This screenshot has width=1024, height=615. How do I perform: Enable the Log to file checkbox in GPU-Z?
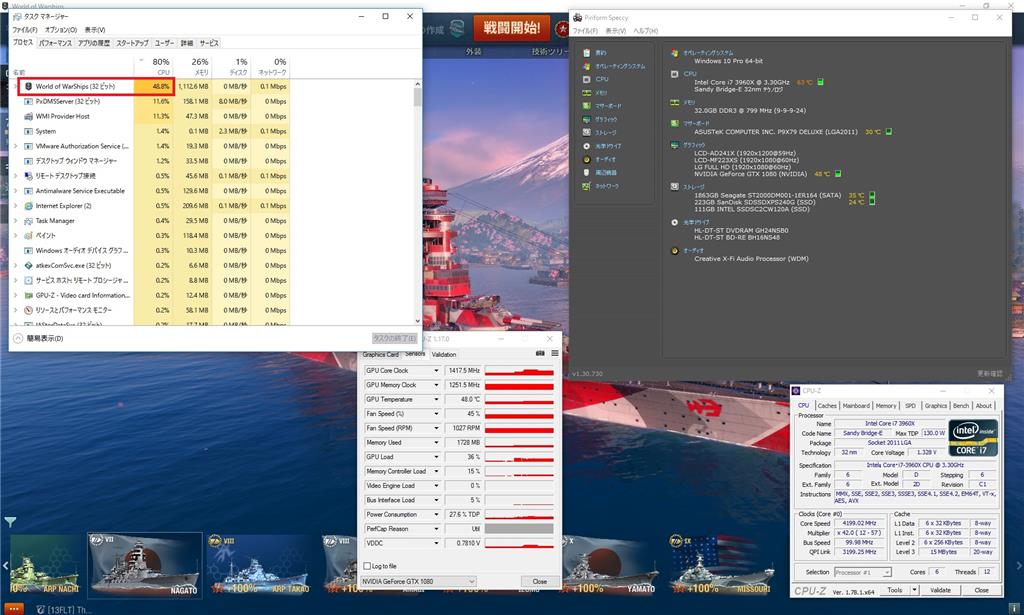pos(366,566)
